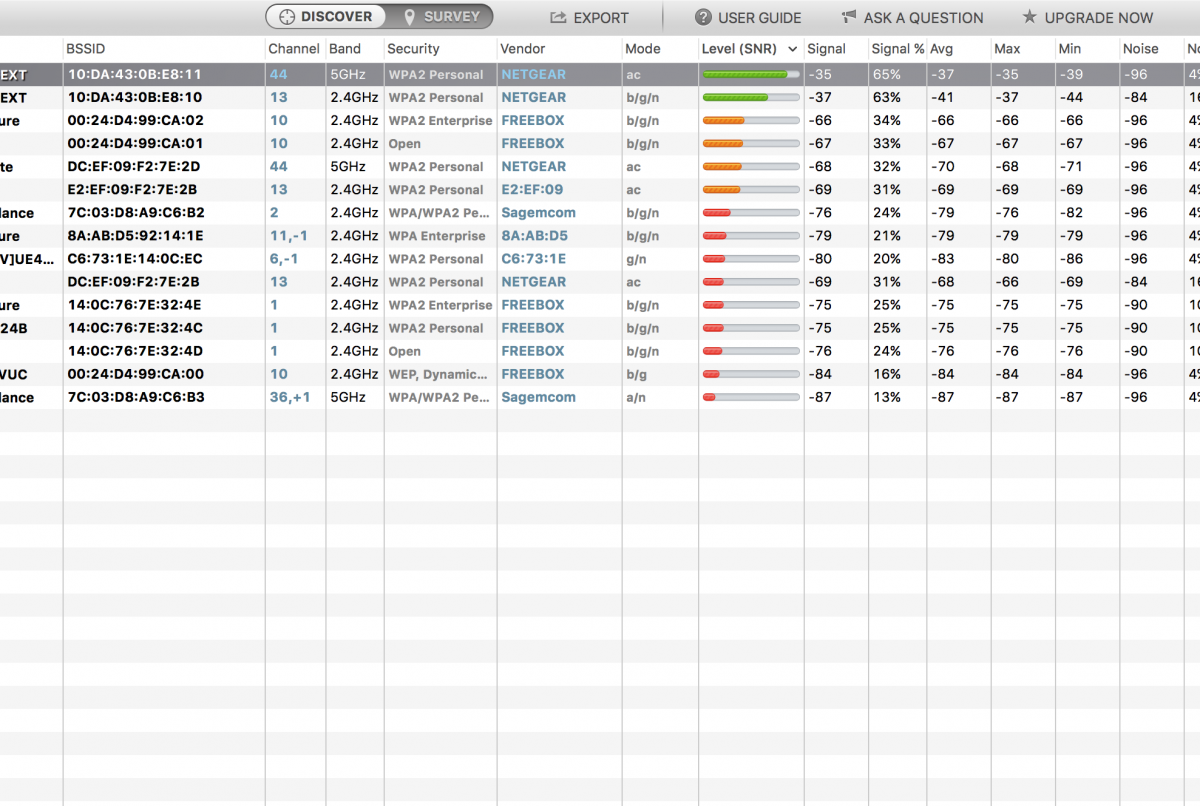This screenshot has height=806, width=1200.
Task: Select row with BSSID DC:EF:09:F2:7E:2D
Action: (x=600, y=166)
